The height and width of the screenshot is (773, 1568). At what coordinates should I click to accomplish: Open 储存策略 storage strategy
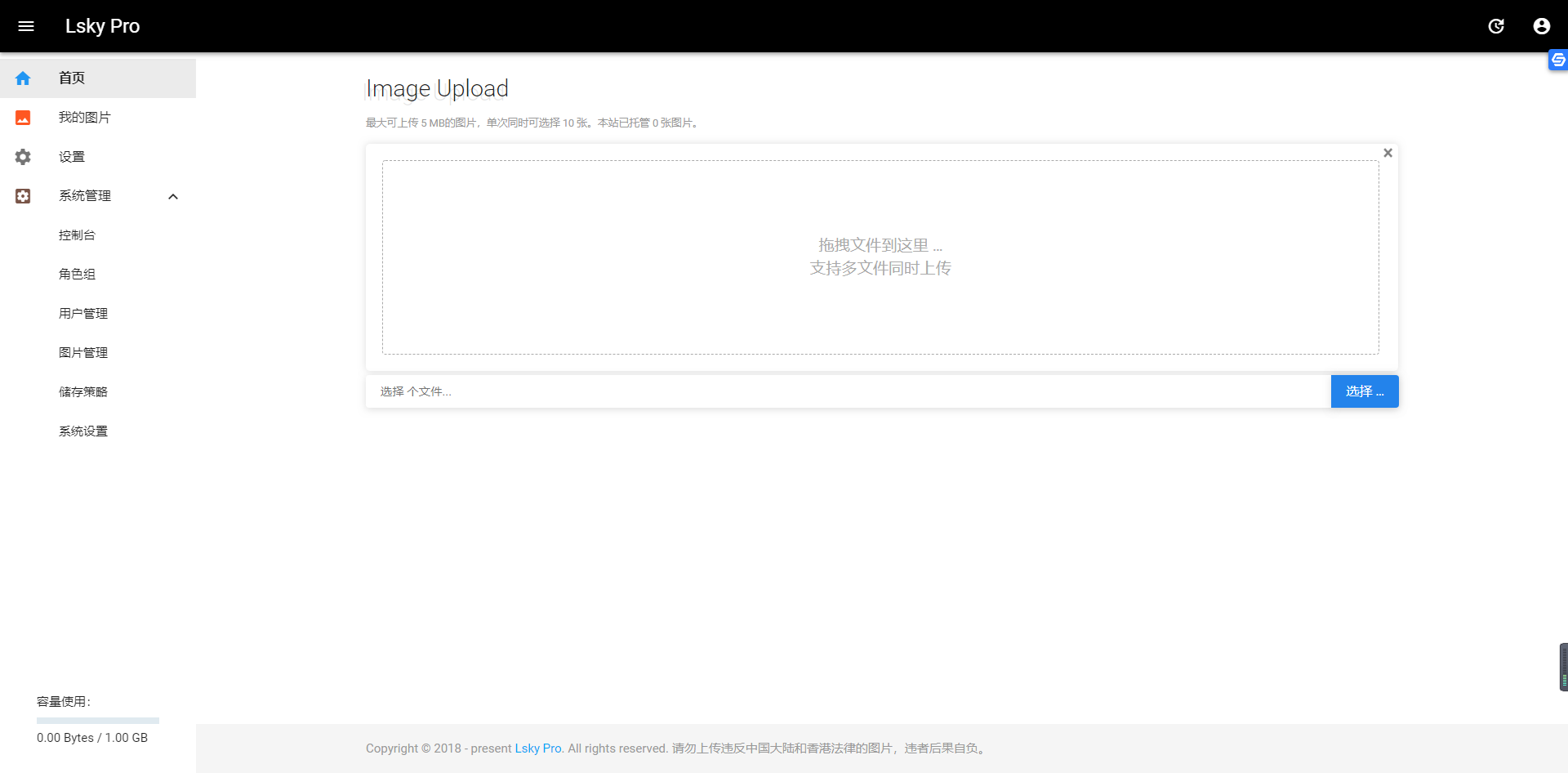click(83, 392)
